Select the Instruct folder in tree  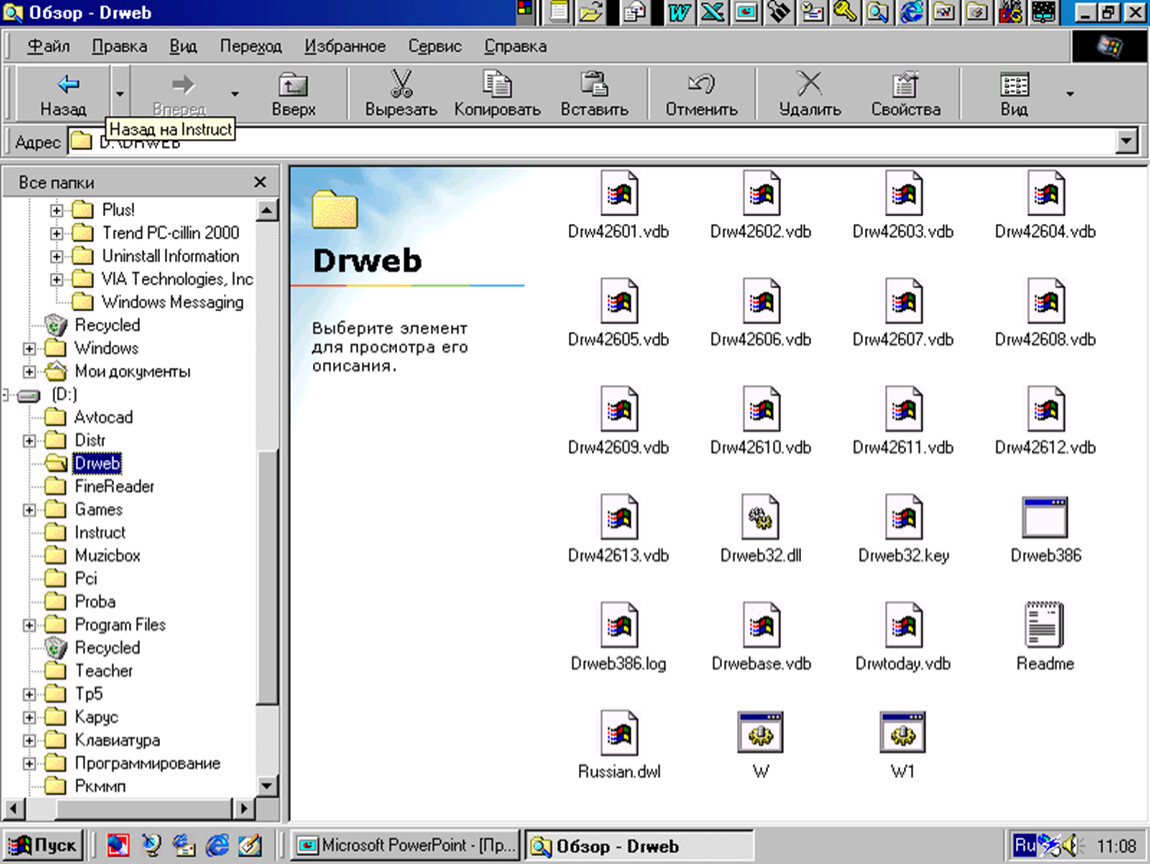(x=100, y=532)
